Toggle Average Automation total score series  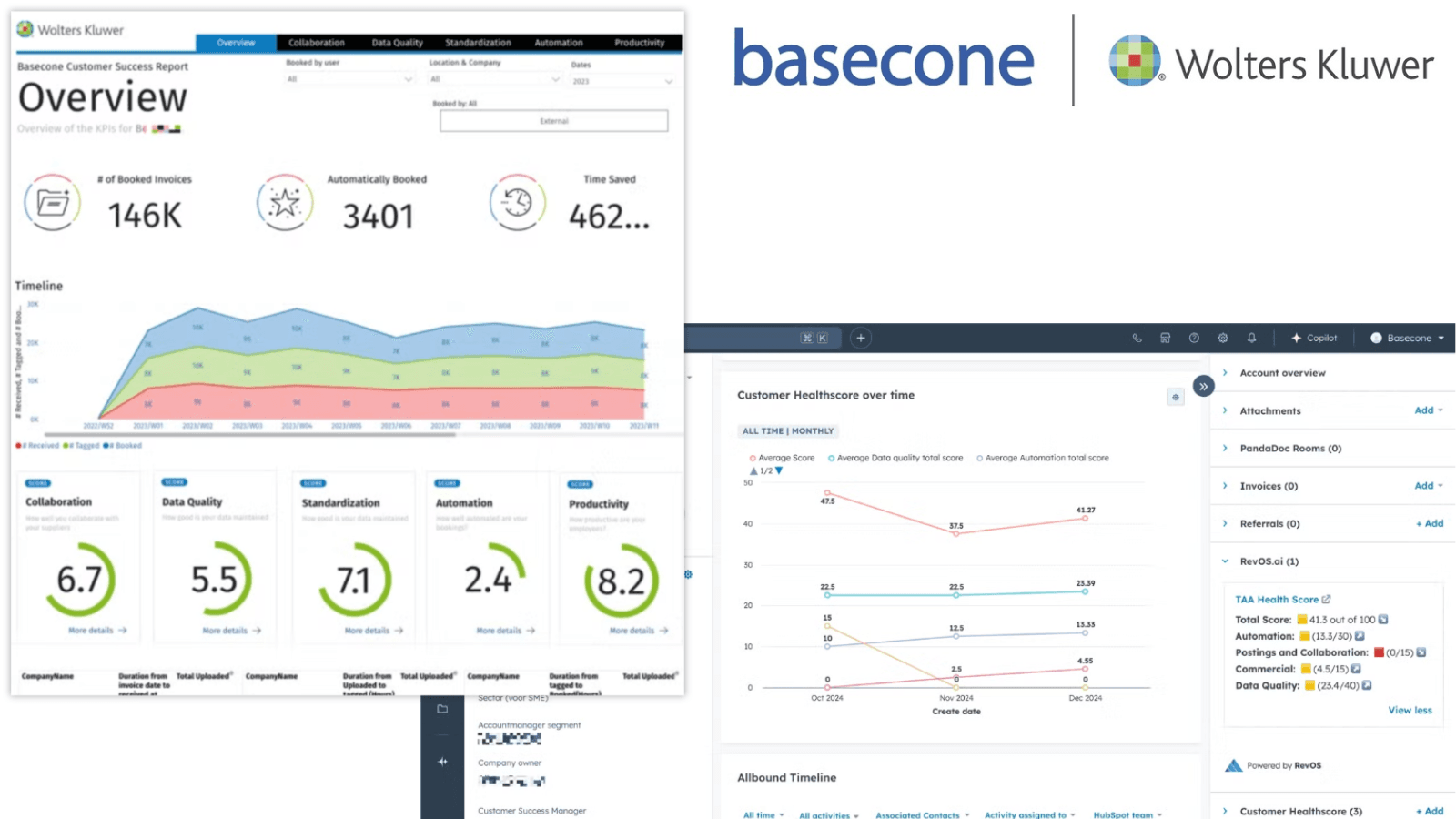pos(1043,458)
